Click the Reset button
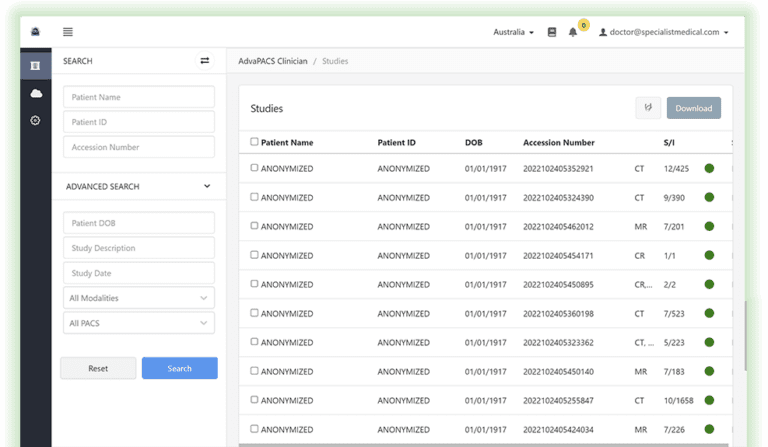 click(98, 368)
